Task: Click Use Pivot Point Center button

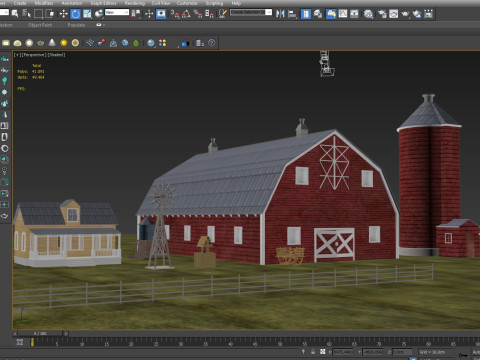Action: [x=136, y=14]
